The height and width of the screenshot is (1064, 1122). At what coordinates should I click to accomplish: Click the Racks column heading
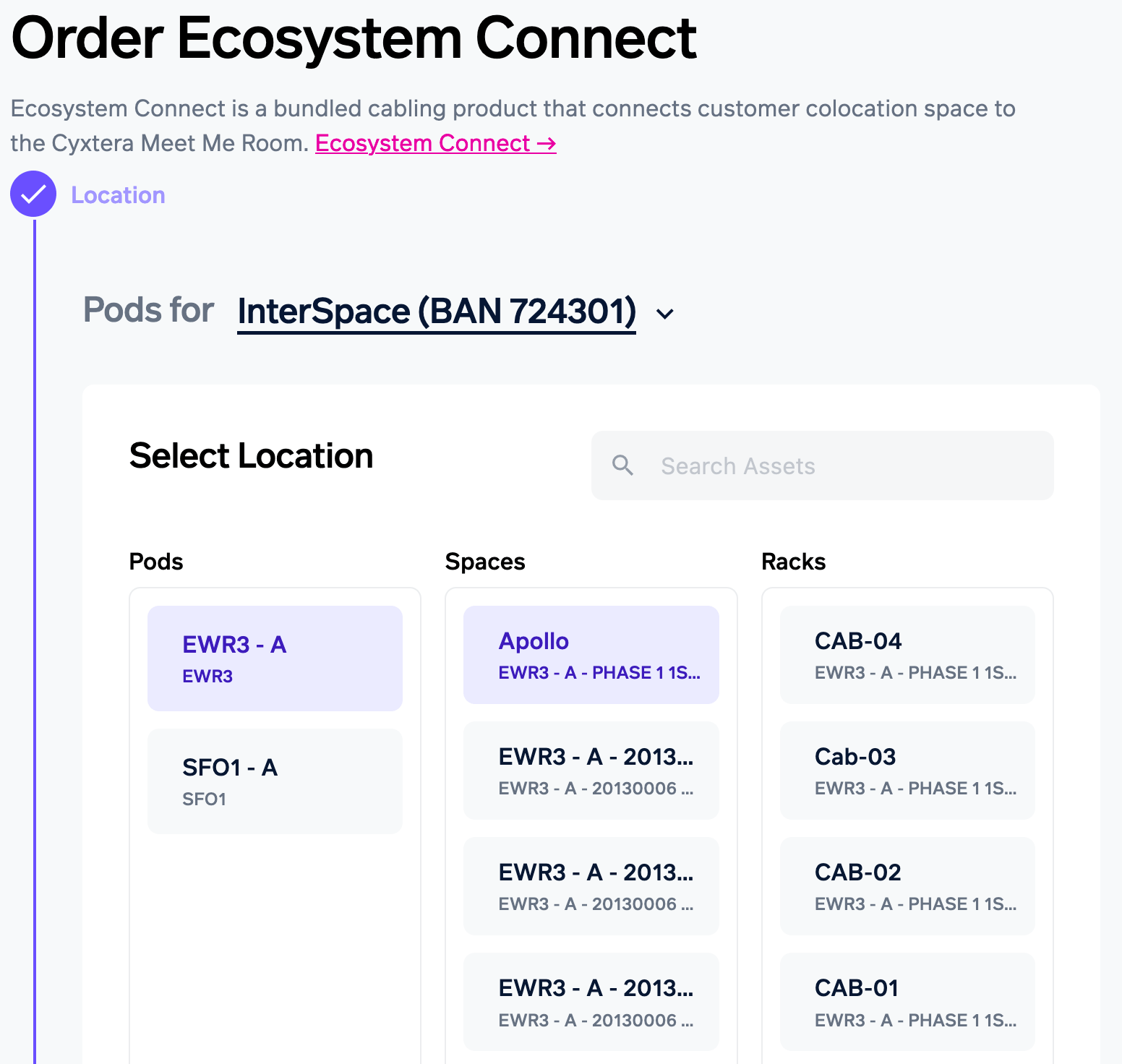[x=793, y=562]
